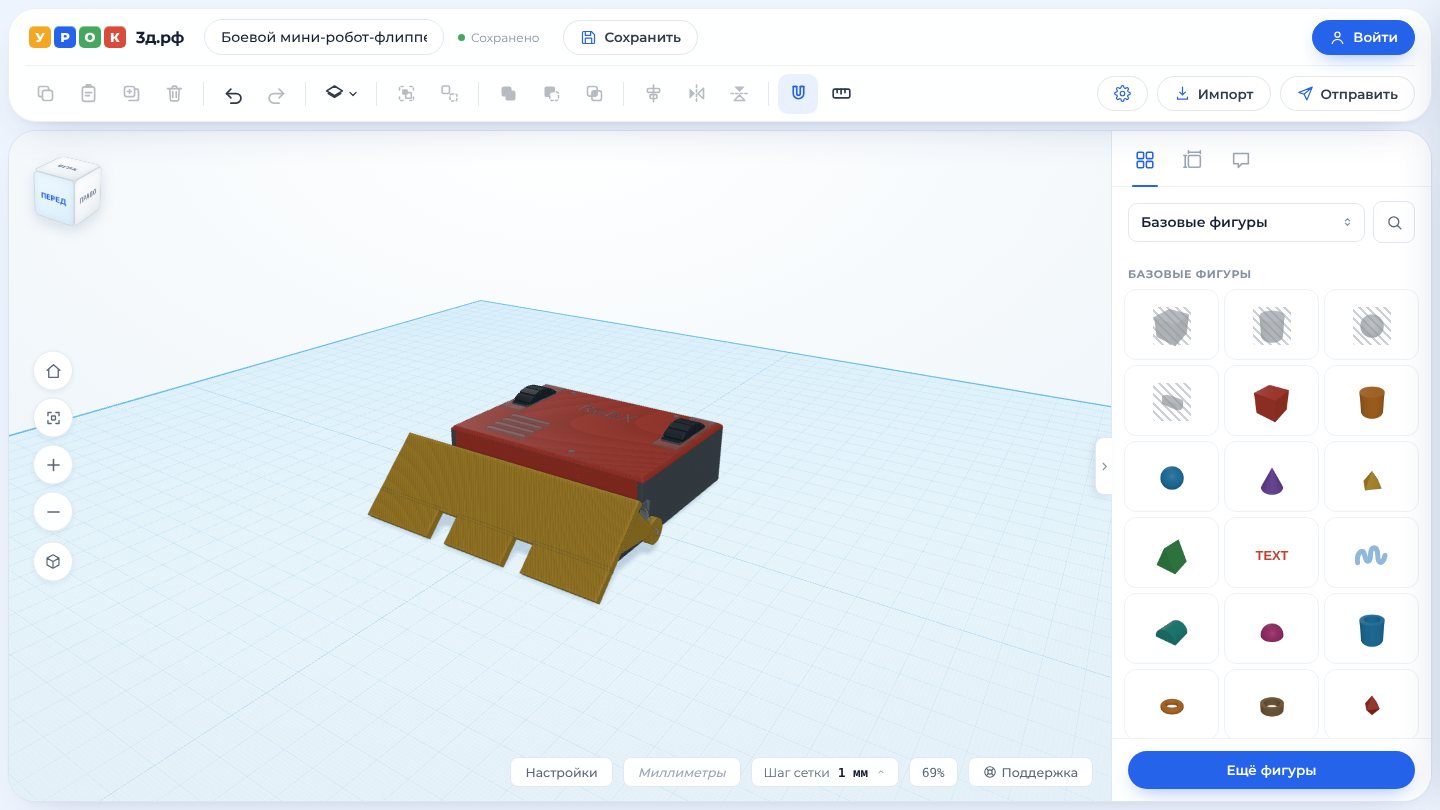Switch to the comments tab

pyautogui.click(x=1241, y=160)
